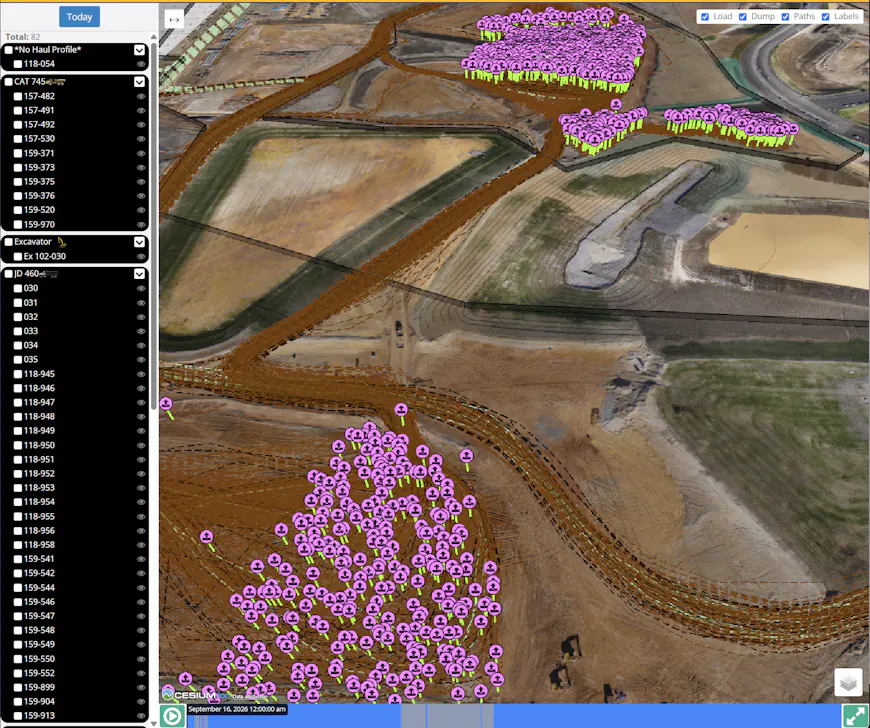This screenshot has width=870, height=728.
Task: Check the 157-482 checkbox
Action: (18, 96)
